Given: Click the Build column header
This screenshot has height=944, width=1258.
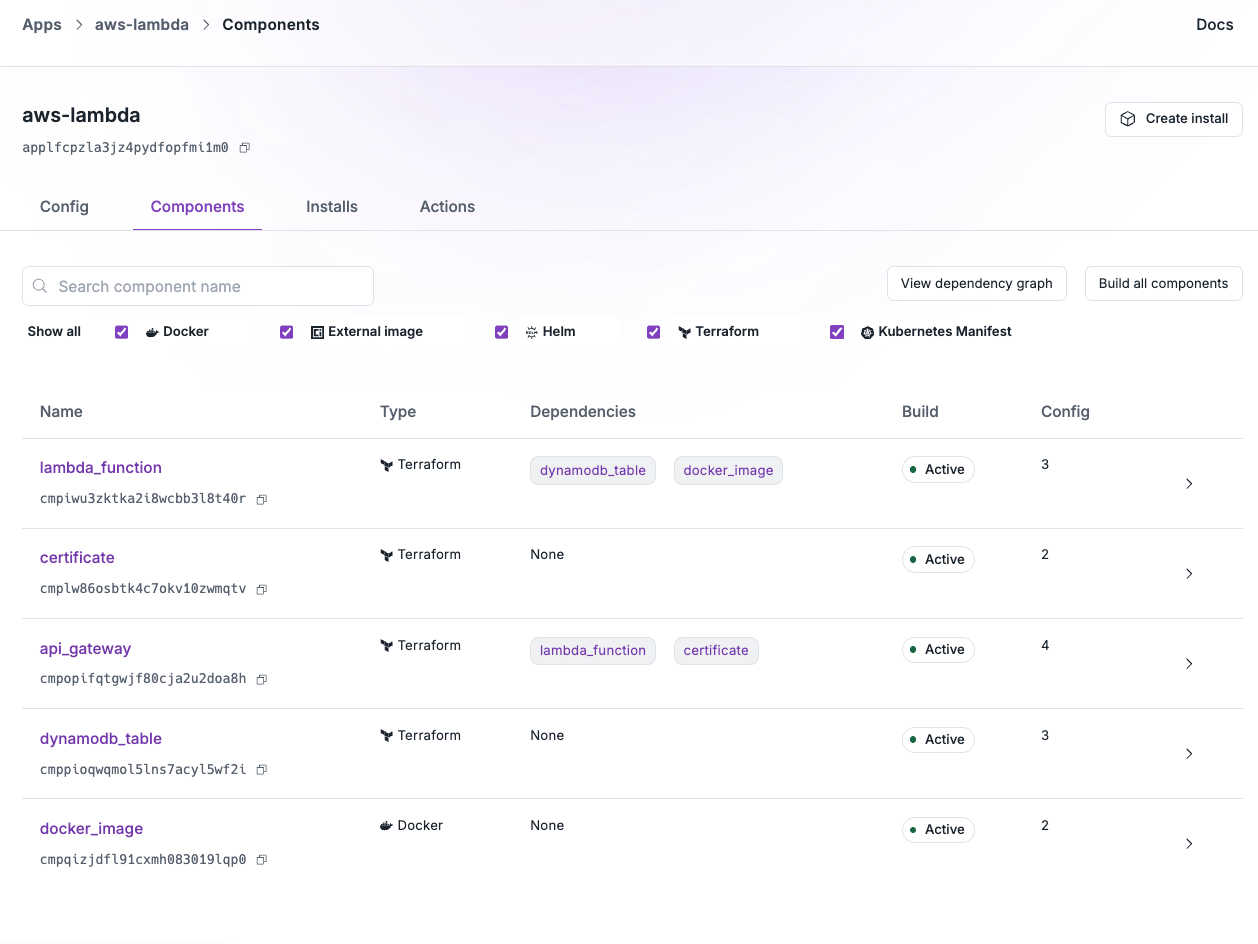Looking at the screenshot, I should click(920, 411).
